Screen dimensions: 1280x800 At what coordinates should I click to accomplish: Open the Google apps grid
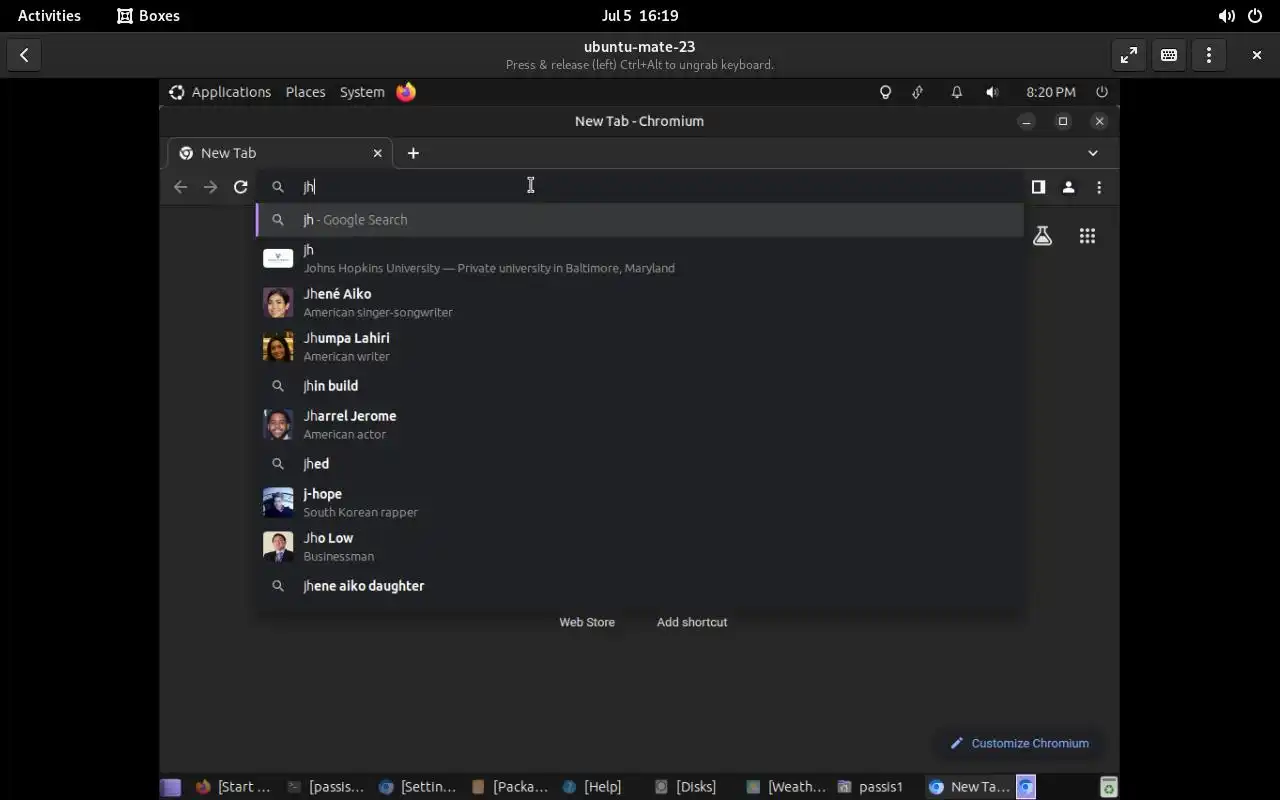point(1087,236)
